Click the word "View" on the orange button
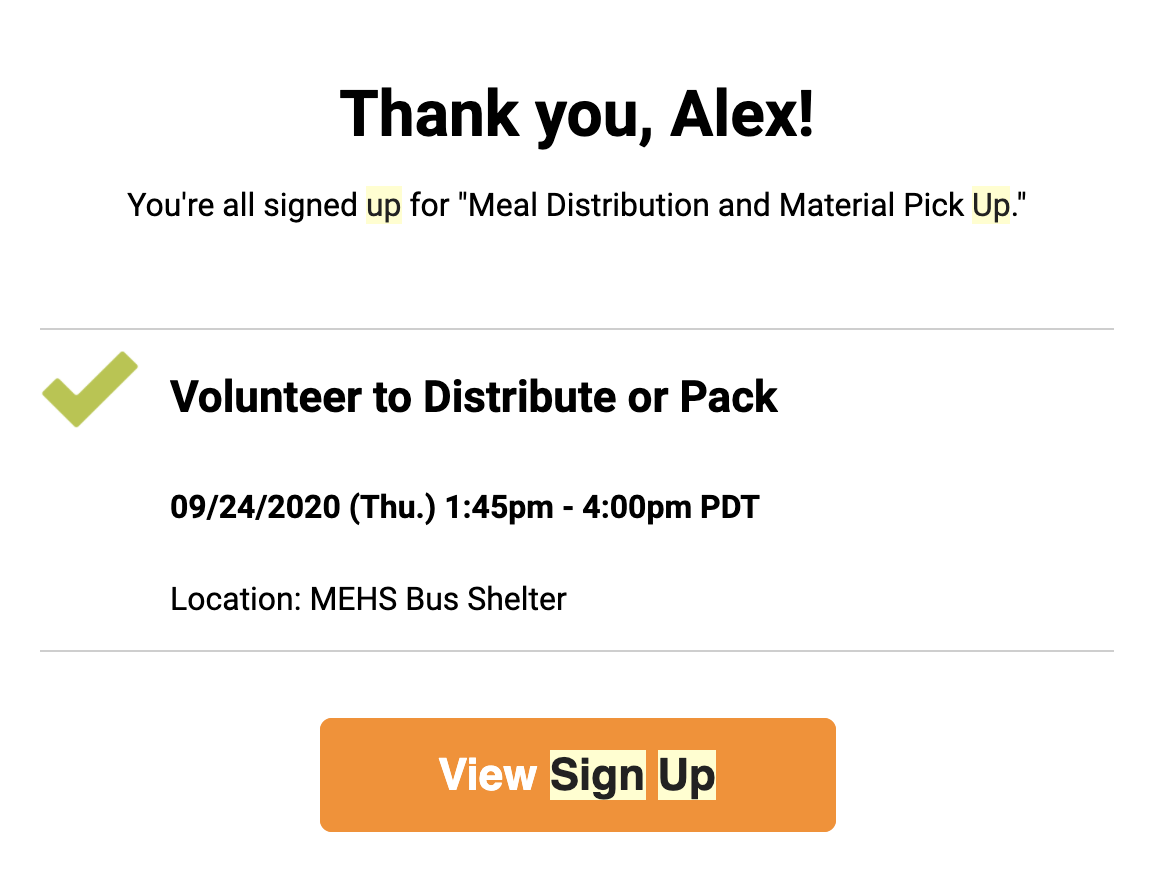The image size is (1164, 880). coord(488,775)
